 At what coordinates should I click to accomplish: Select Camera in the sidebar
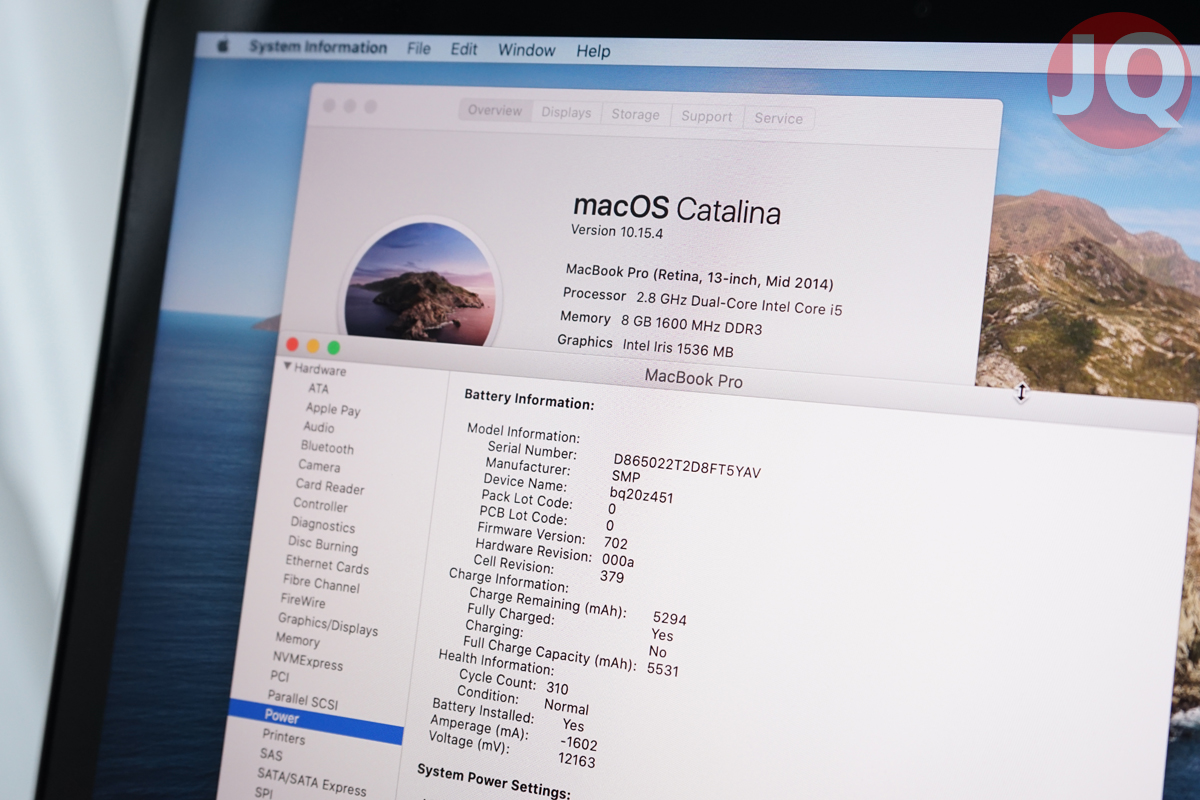319,466
